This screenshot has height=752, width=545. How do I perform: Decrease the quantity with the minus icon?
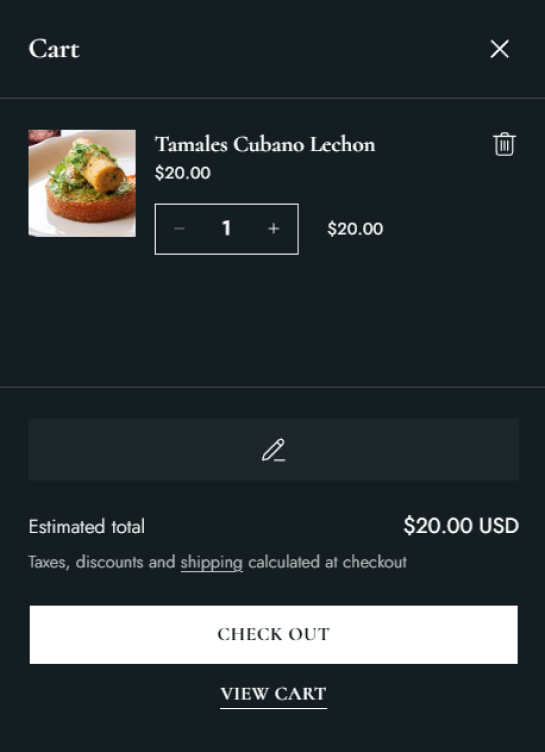(179, 229)
